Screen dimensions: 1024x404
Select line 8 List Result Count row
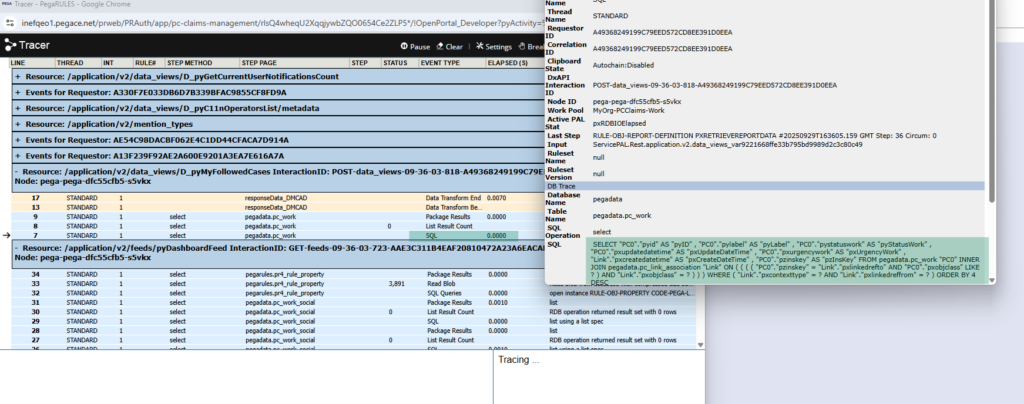(280, 226)
